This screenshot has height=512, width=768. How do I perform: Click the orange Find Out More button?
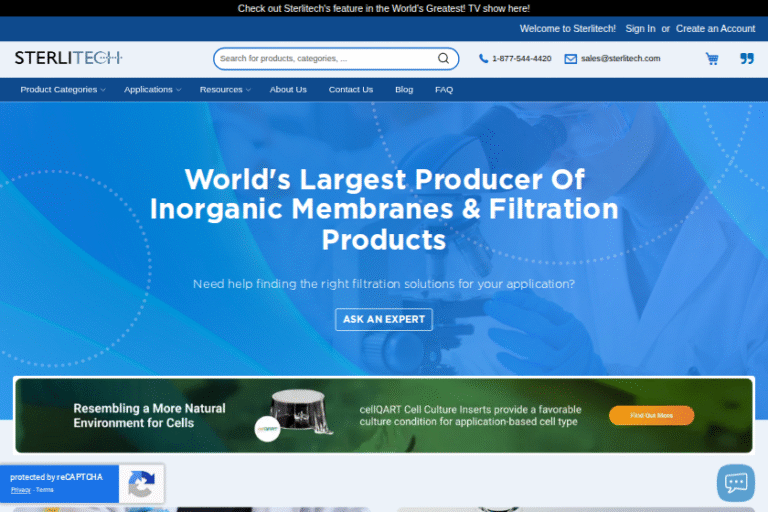tap(651, 415)
